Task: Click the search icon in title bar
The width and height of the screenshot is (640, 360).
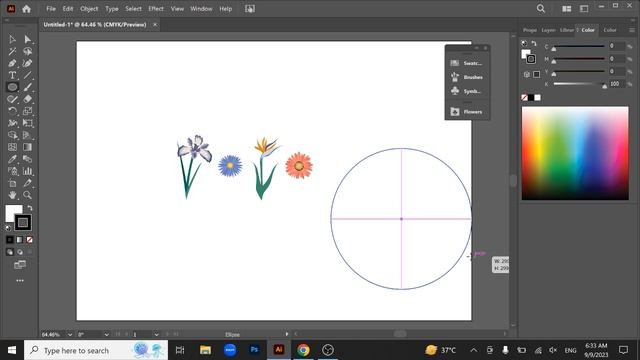Action: pyautogui.click(x=541, y=9)
